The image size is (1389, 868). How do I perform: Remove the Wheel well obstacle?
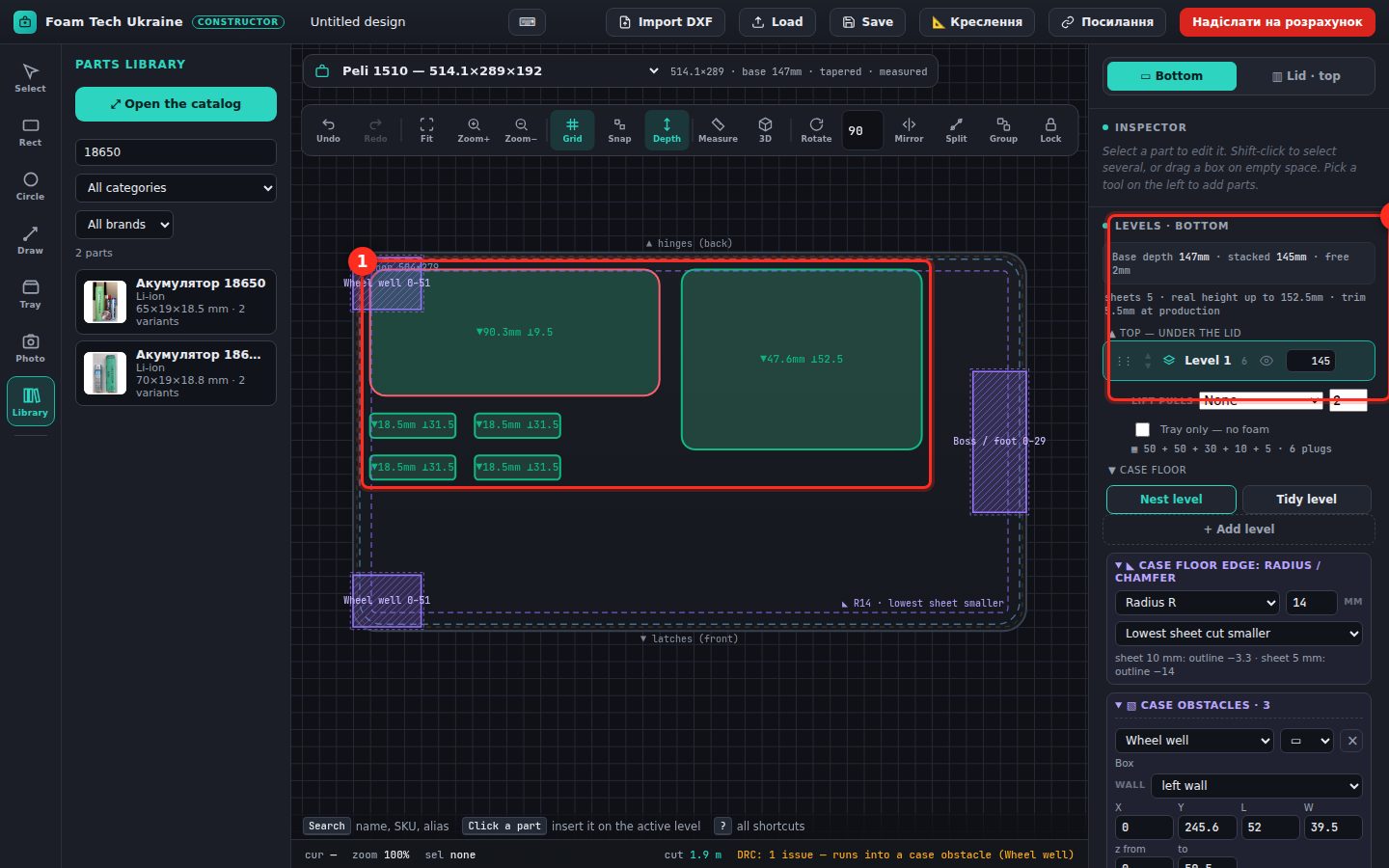click(1352, 741)
